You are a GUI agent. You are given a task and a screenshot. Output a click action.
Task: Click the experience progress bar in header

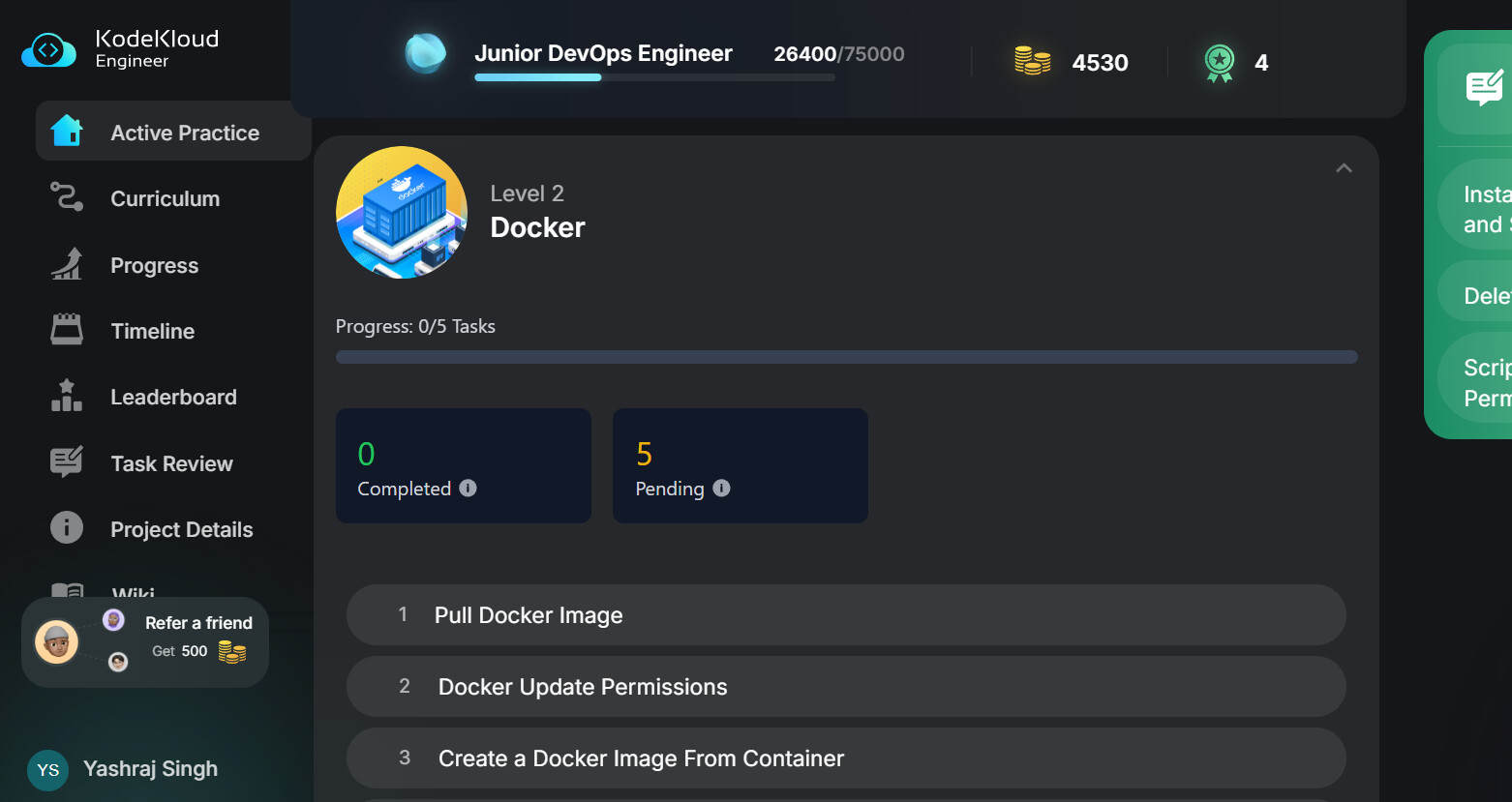point(654,77)
